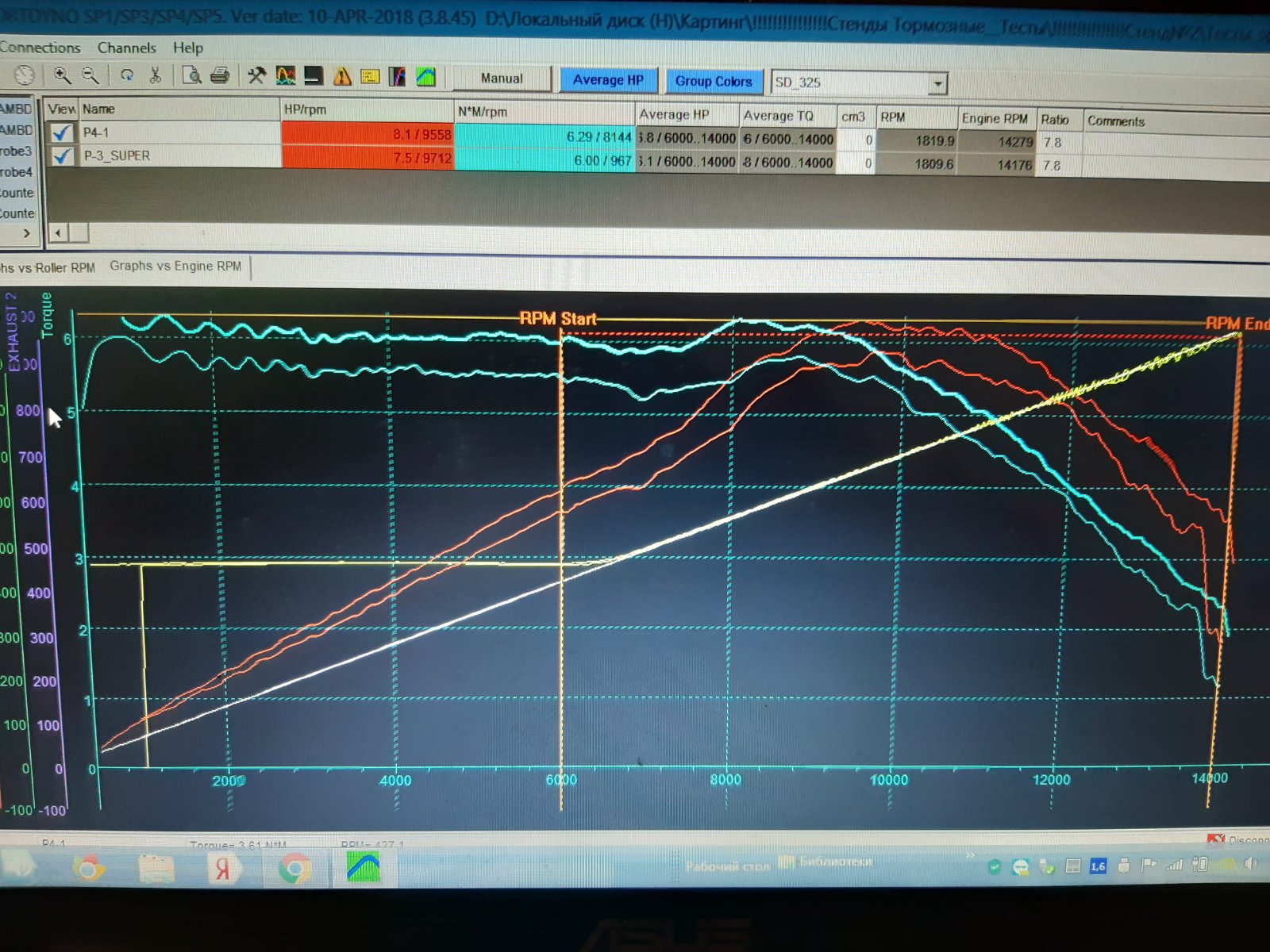Expand the SD_325 dropdown list
This screenshot has width=1270, height=952.
pos(938,83)
